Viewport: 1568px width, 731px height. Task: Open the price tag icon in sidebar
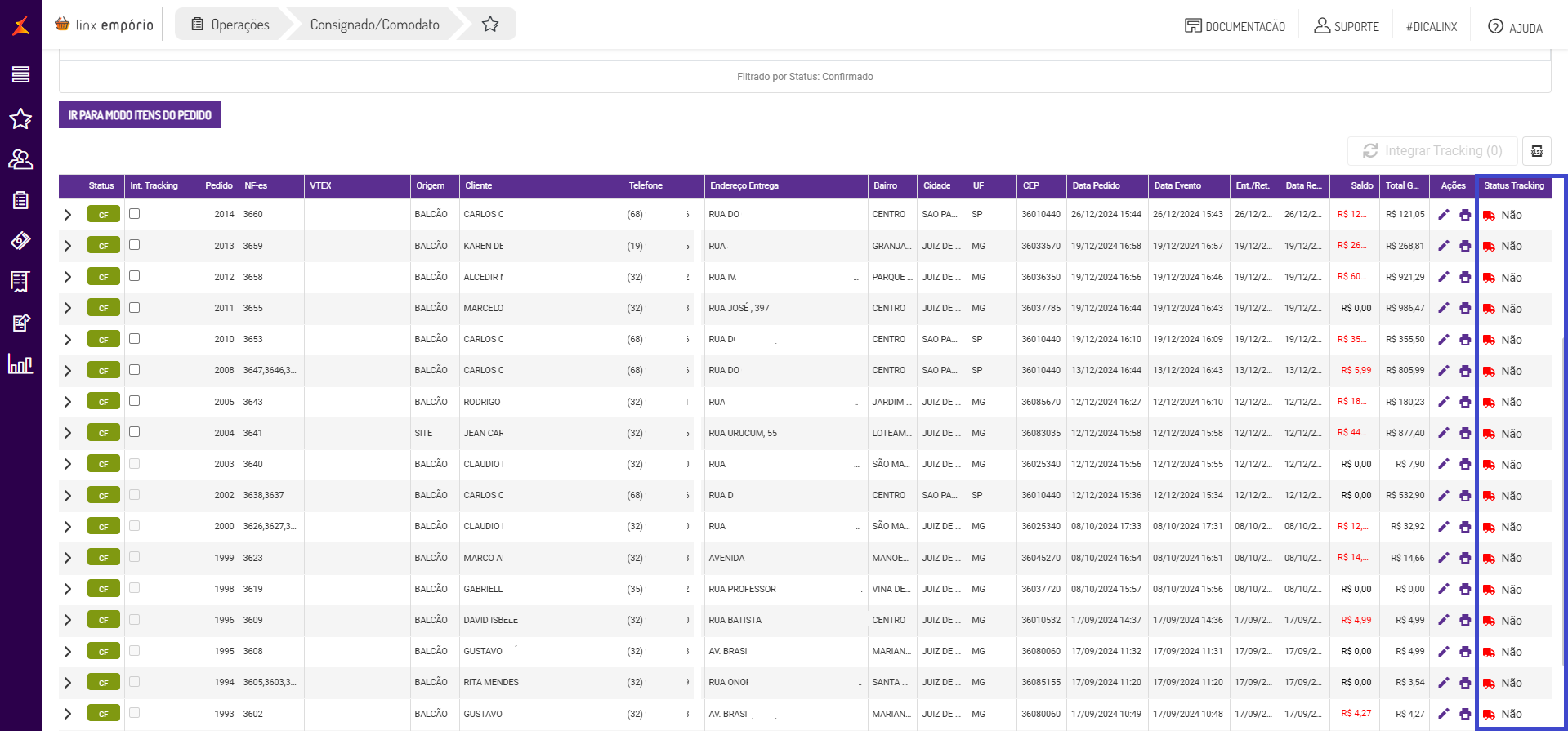point(20,240)
